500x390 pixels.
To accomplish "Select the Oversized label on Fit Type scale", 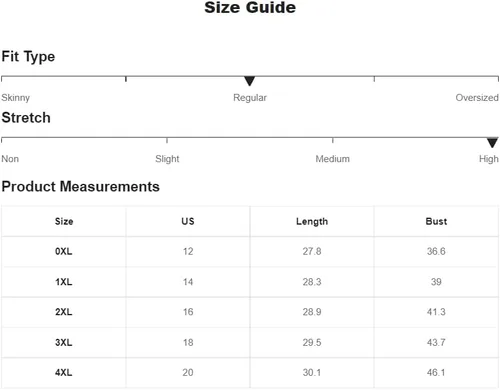I will [477, 98].
